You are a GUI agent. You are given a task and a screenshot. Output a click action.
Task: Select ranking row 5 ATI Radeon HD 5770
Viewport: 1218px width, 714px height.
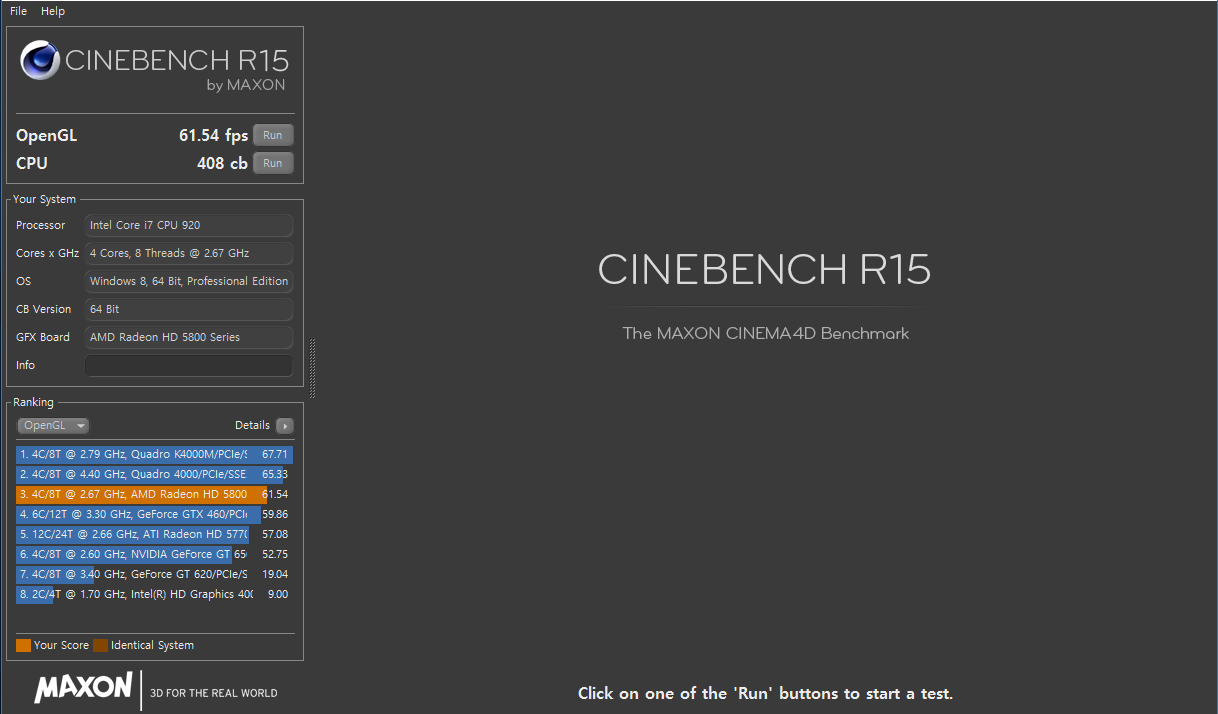[x=155, y=534]
